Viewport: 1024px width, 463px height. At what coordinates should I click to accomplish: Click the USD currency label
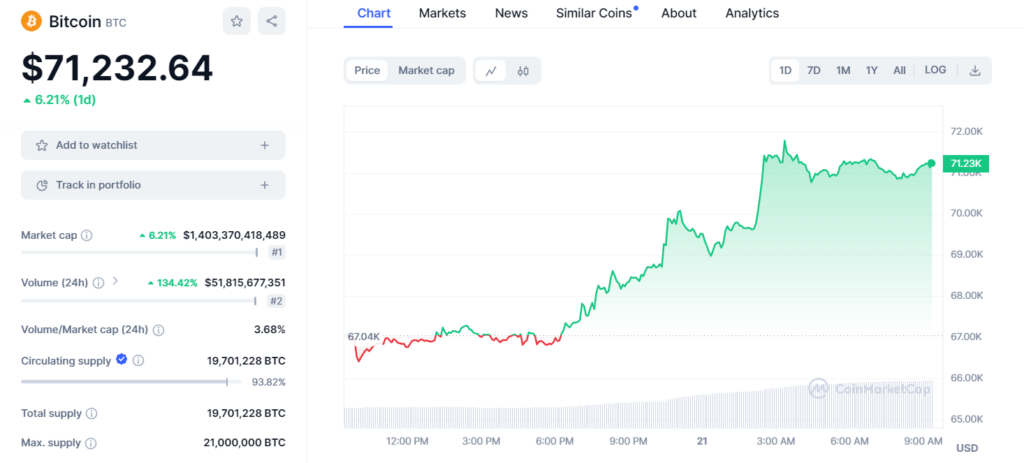(x=967, y=448)
